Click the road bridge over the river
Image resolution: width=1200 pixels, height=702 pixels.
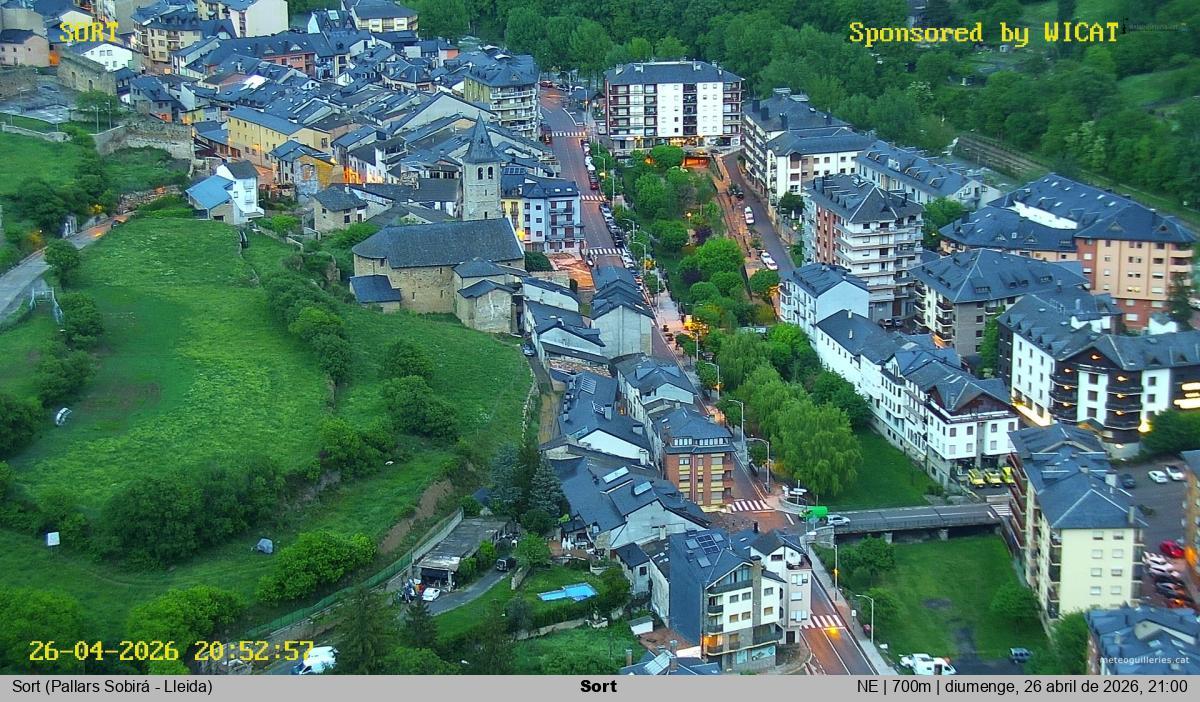915,518
